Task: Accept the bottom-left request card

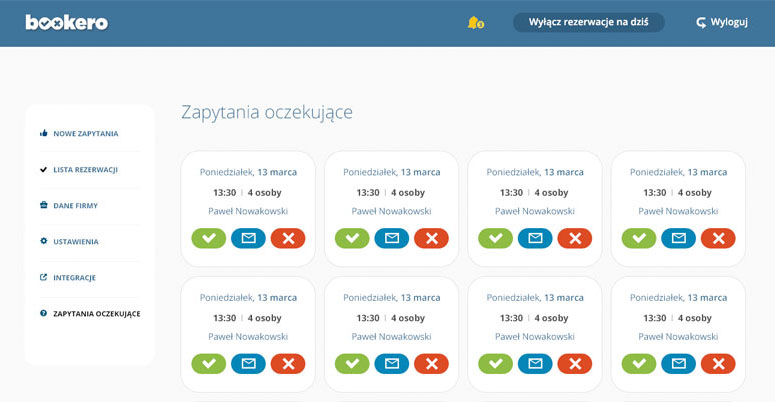Action: pos(208,364)
